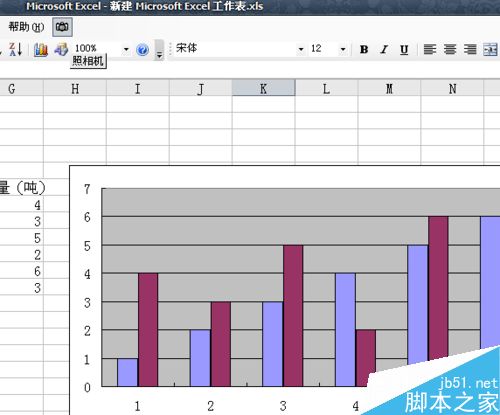Click the cell with value 4
The width and height of the screenshot is (500, 415).
click(21, 204)
